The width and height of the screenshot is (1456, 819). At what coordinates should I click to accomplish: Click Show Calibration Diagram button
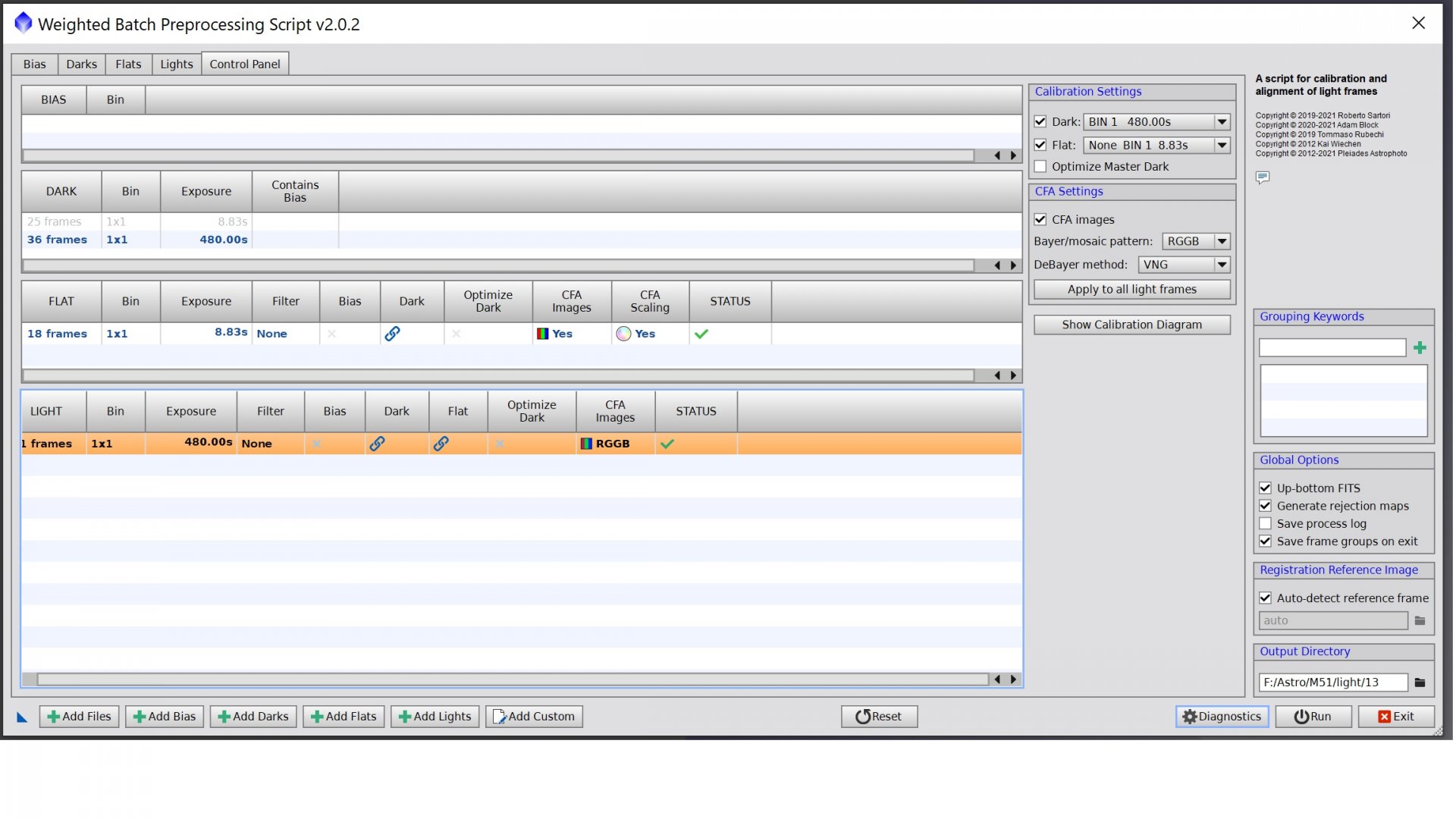click(1131, 325)
